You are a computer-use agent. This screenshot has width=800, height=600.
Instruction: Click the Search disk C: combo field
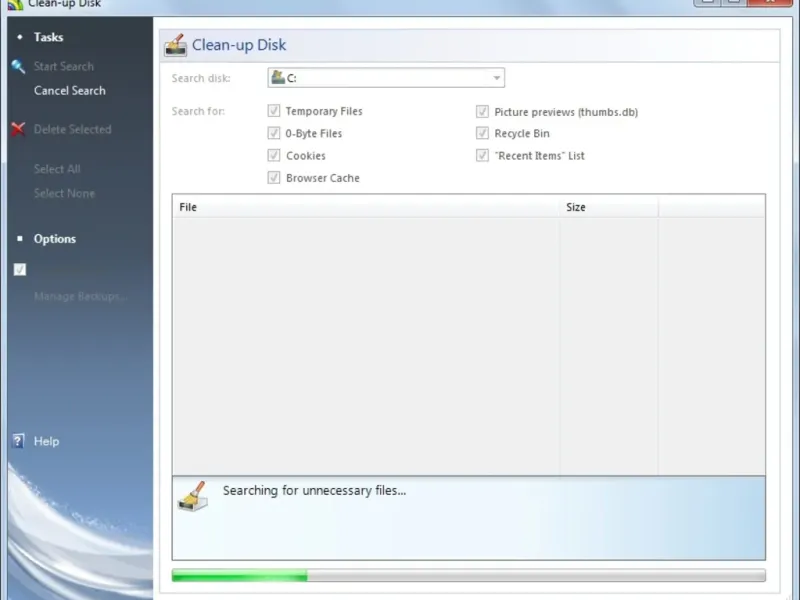386,78
